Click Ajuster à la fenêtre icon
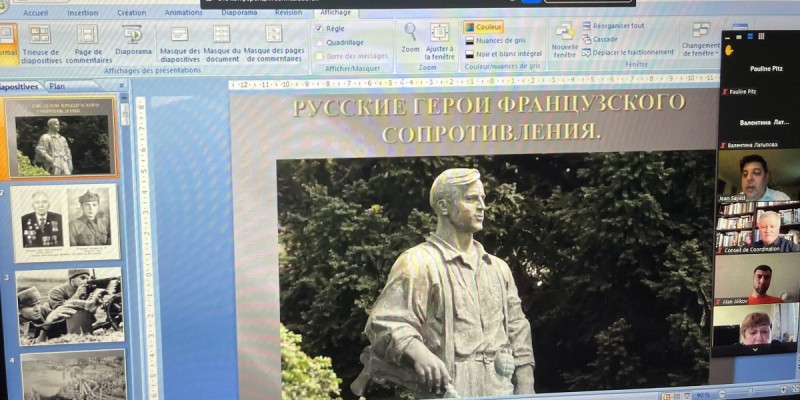The width and height of the screenshot is (800, 400). 439,36
